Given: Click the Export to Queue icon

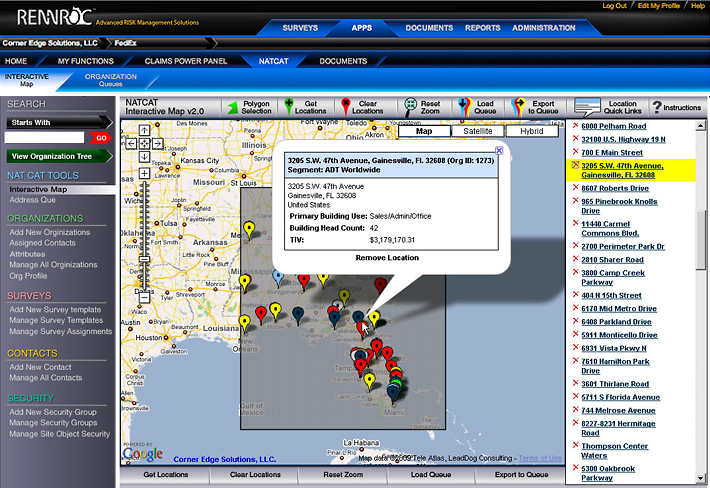Looking at the screenshot, I should pos(518,107).
